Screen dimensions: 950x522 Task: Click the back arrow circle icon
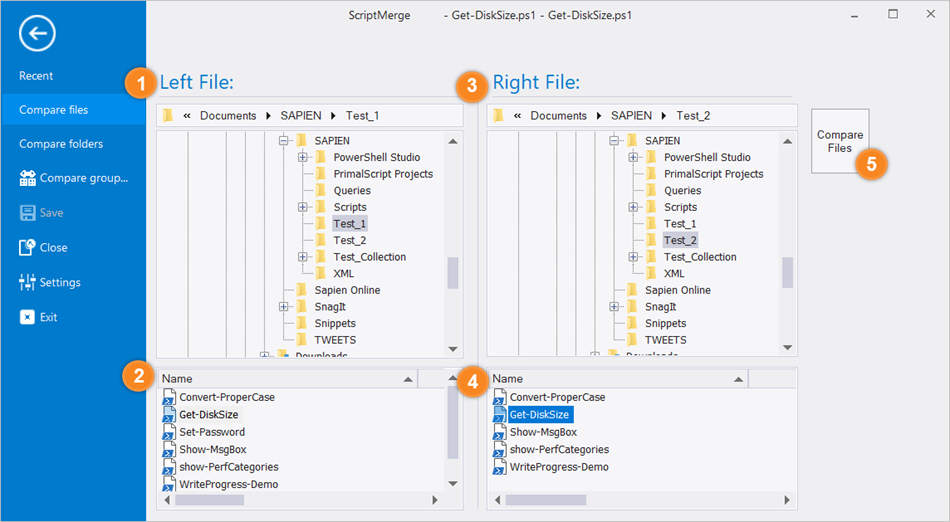pyautogui.click(x=37, y=33)
